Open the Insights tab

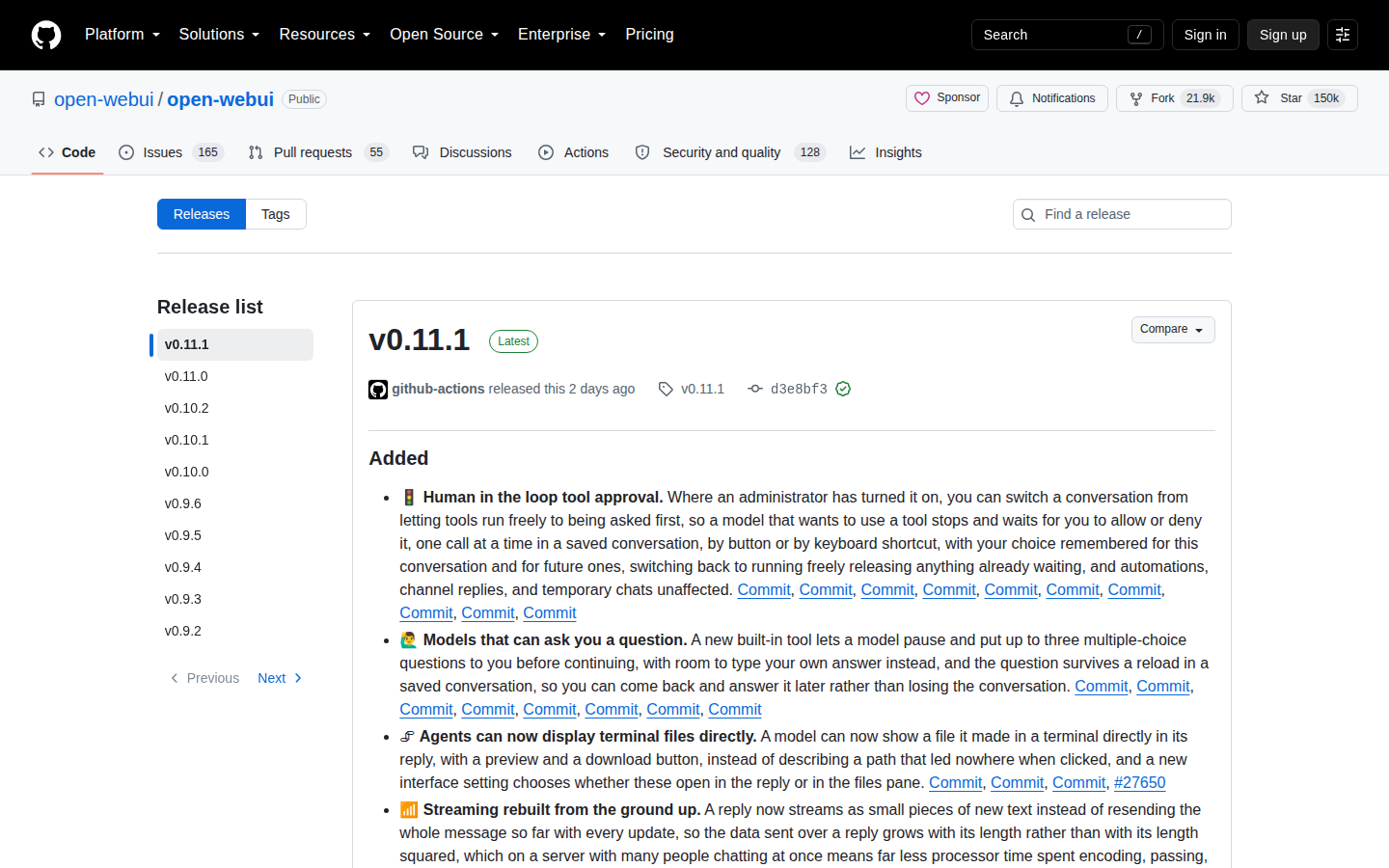885,152
